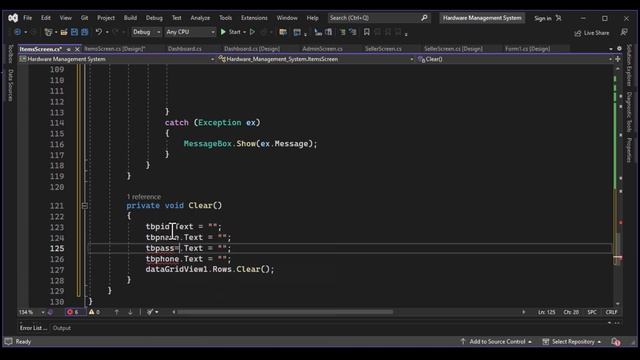This screenshot has height=360, width=640.
Task: Open the Extensions menu
Action: pyautogui.click(x=254, y=18)
